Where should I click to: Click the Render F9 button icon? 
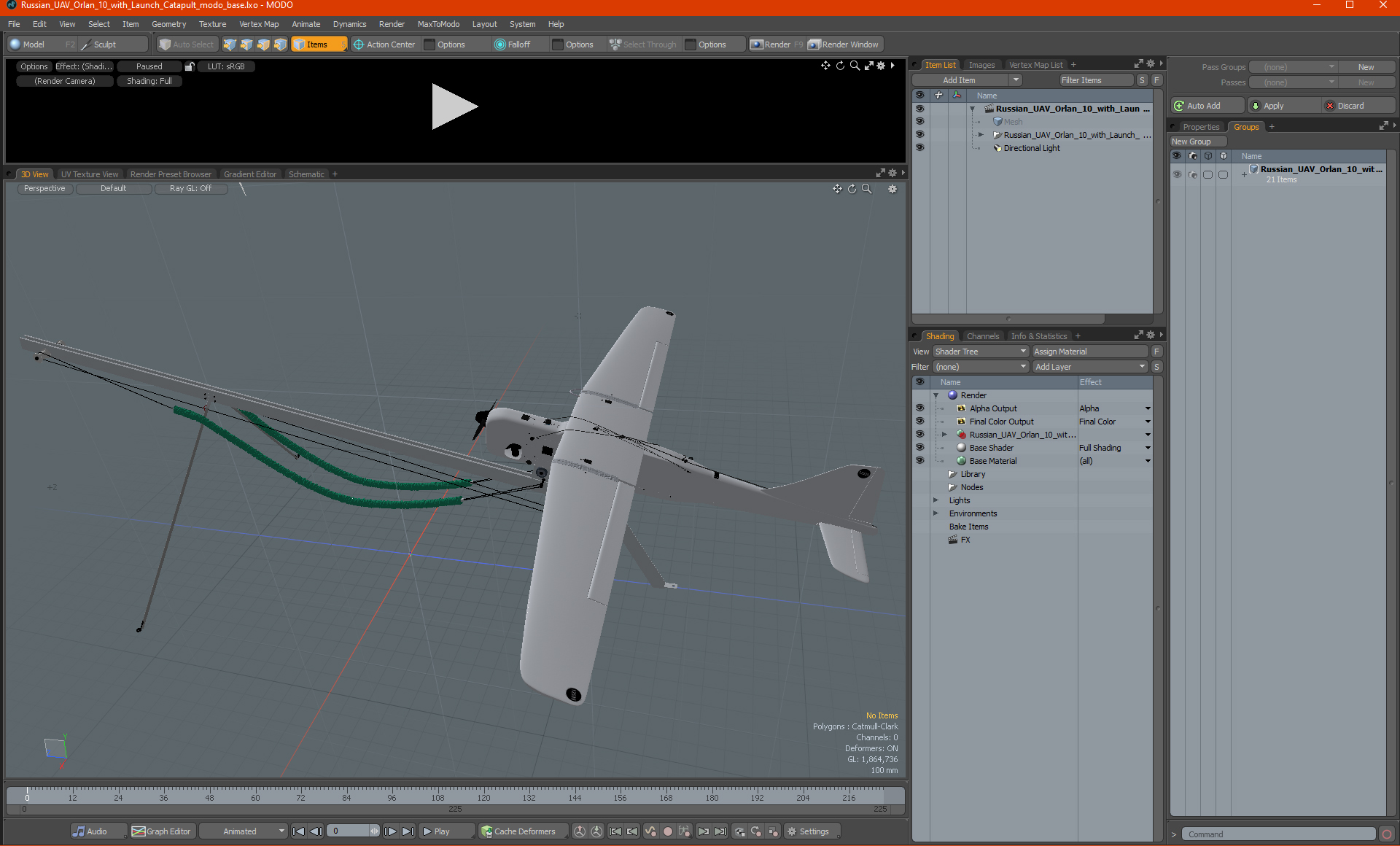[757, 44]
